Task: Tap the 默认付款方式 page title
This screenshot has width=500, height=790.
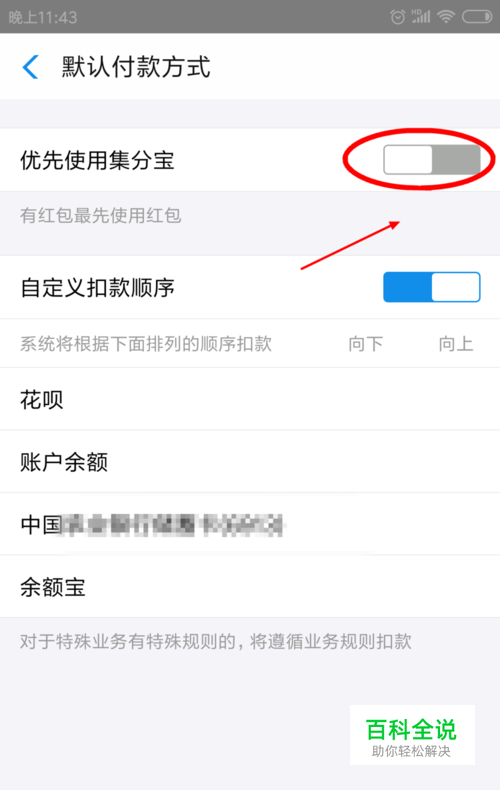Action: [x=136, y=67]
